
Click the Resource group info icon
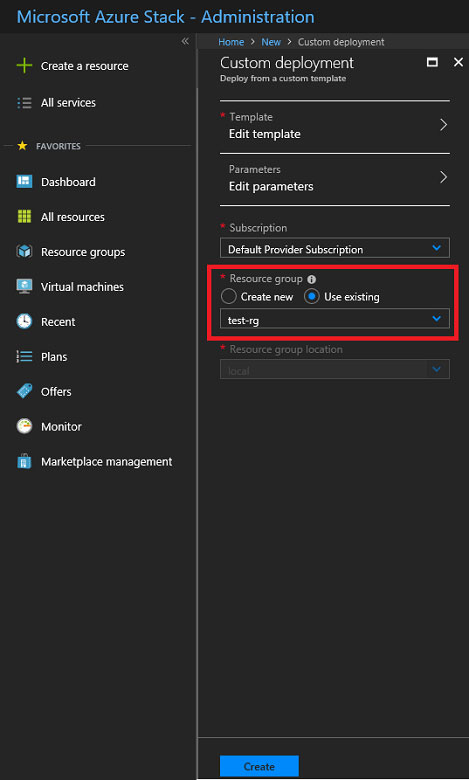311,280
